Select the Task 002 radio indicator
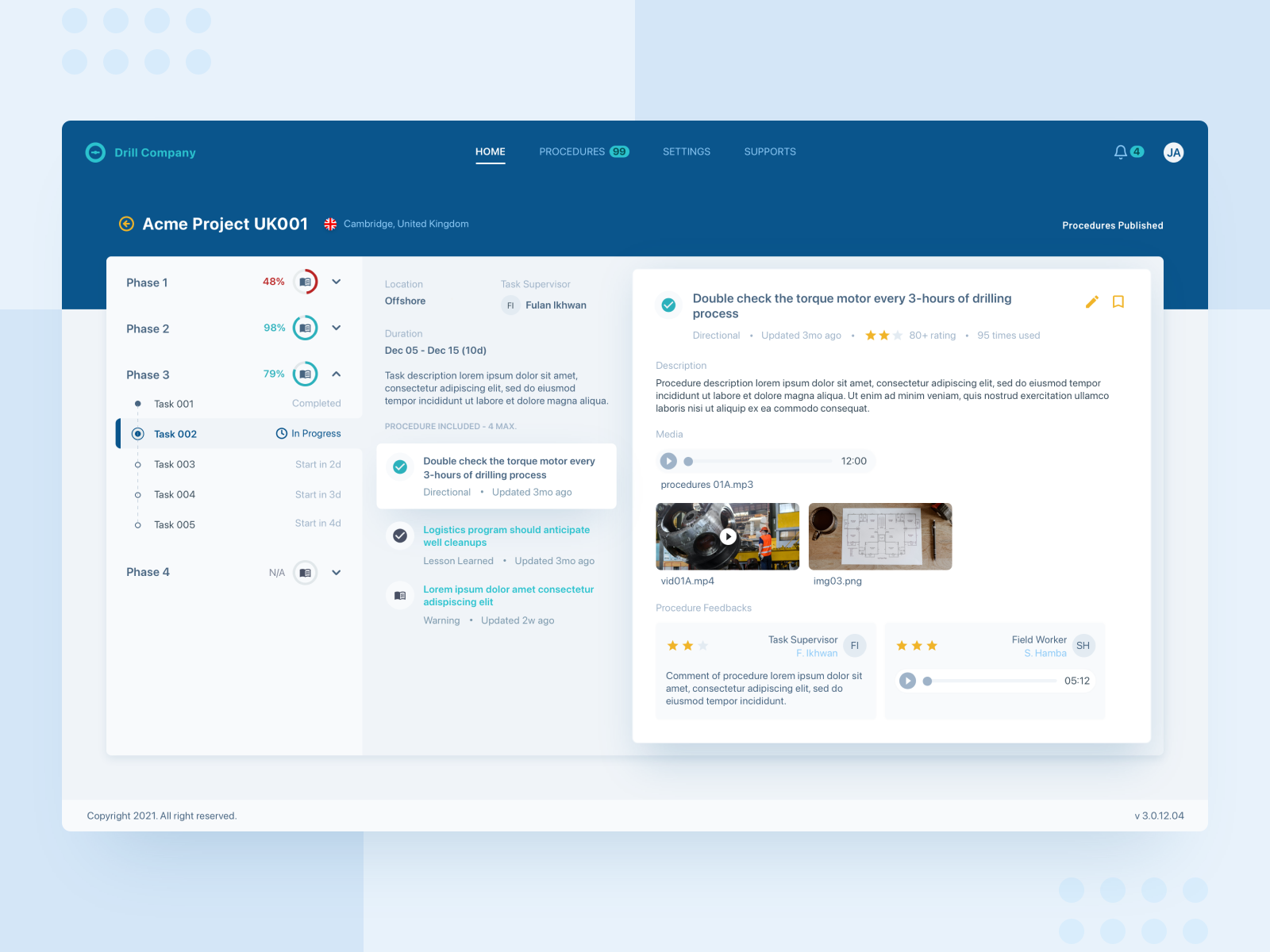 pos(137,433)
